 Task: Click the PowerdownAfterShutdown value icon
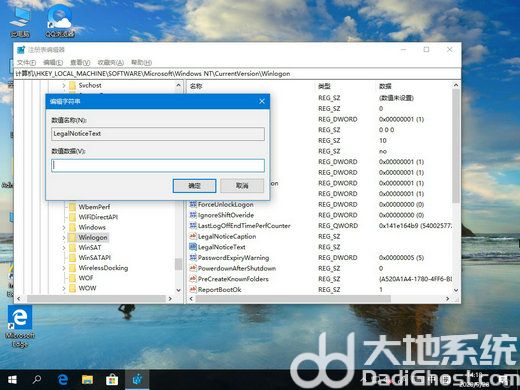click(193, 268)
